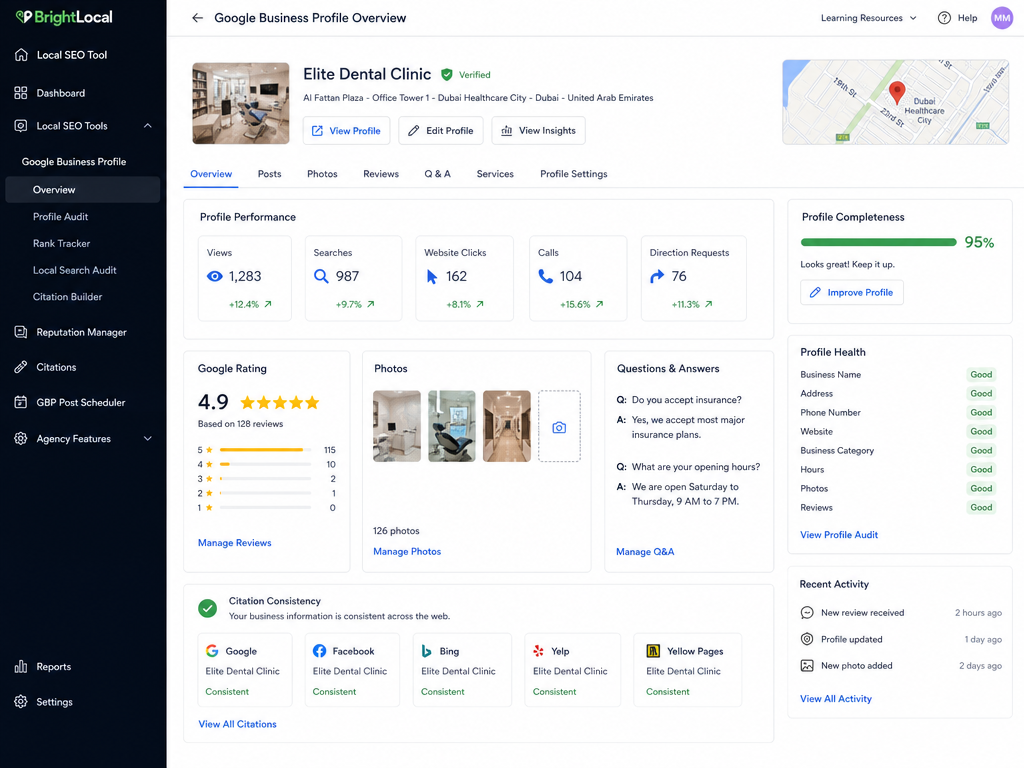Collapse the Local SEO Tools section chevron
Viewport: 1024px width, 768px height.
pyautogui.click(x=148, y=125)
